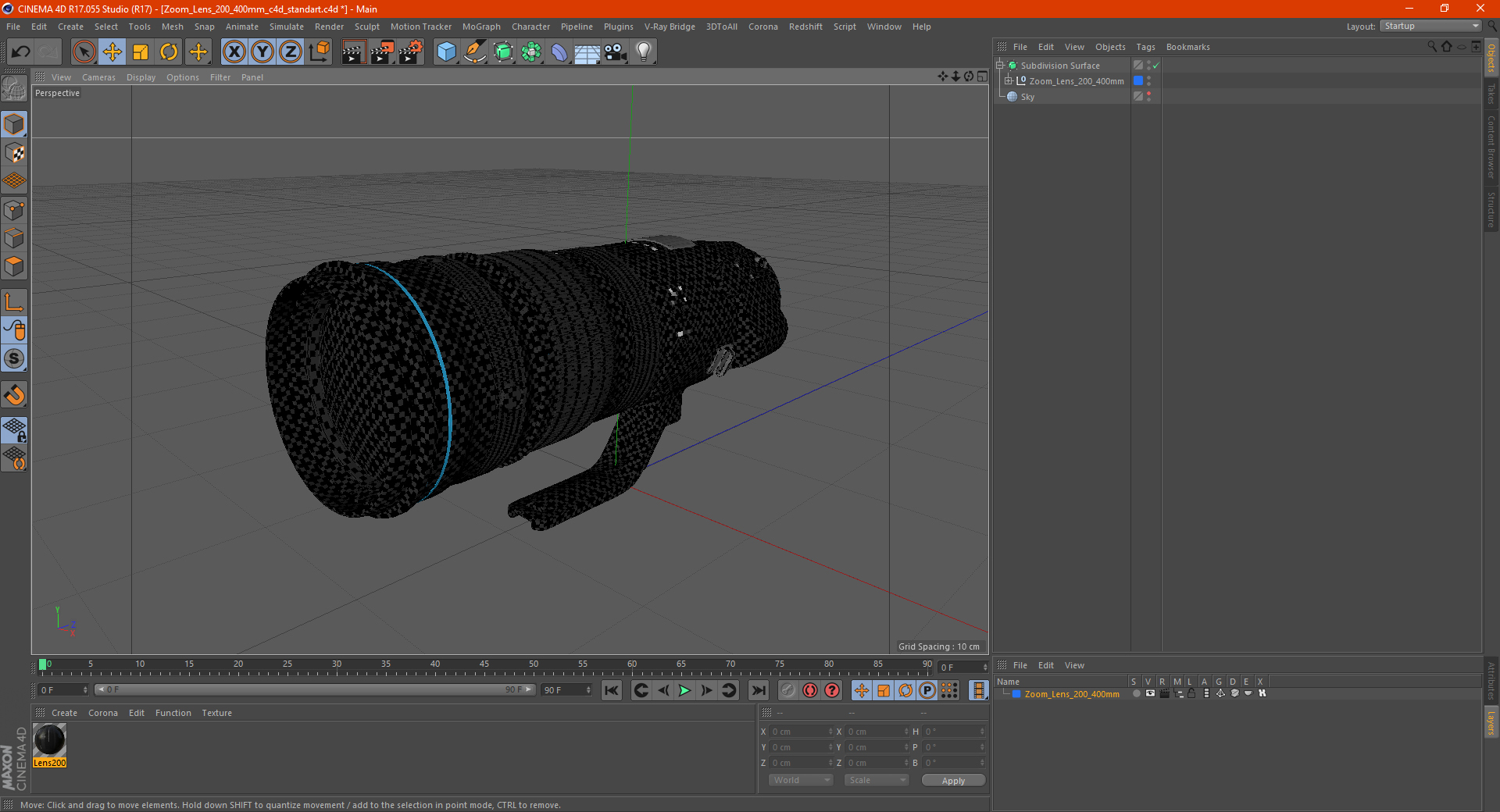Toggle Zoom_Lens_200_400mm layer solo dot

1137,693
